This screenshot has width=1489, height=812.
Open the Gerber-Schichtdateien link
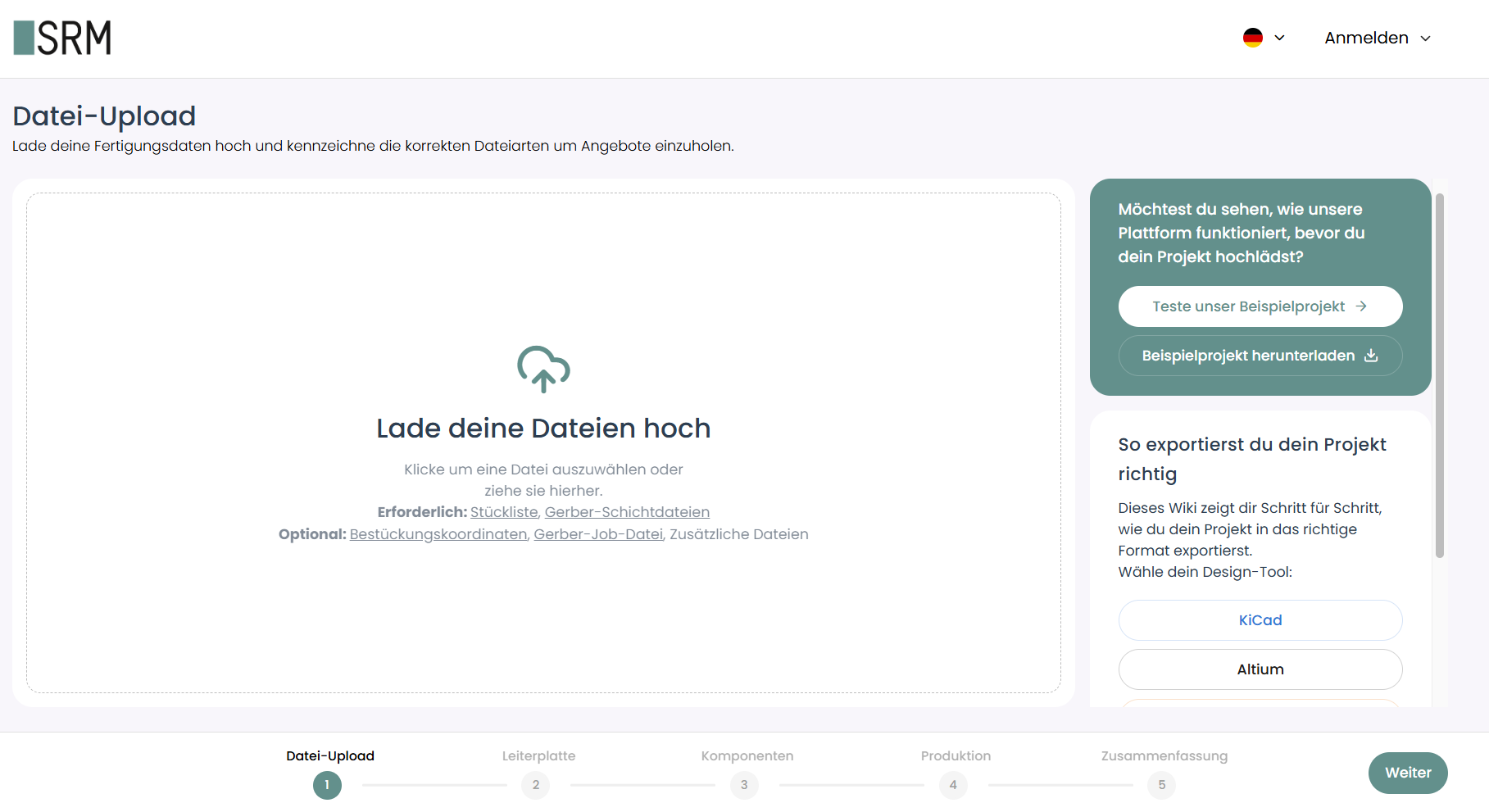click(x=627, y=511)
